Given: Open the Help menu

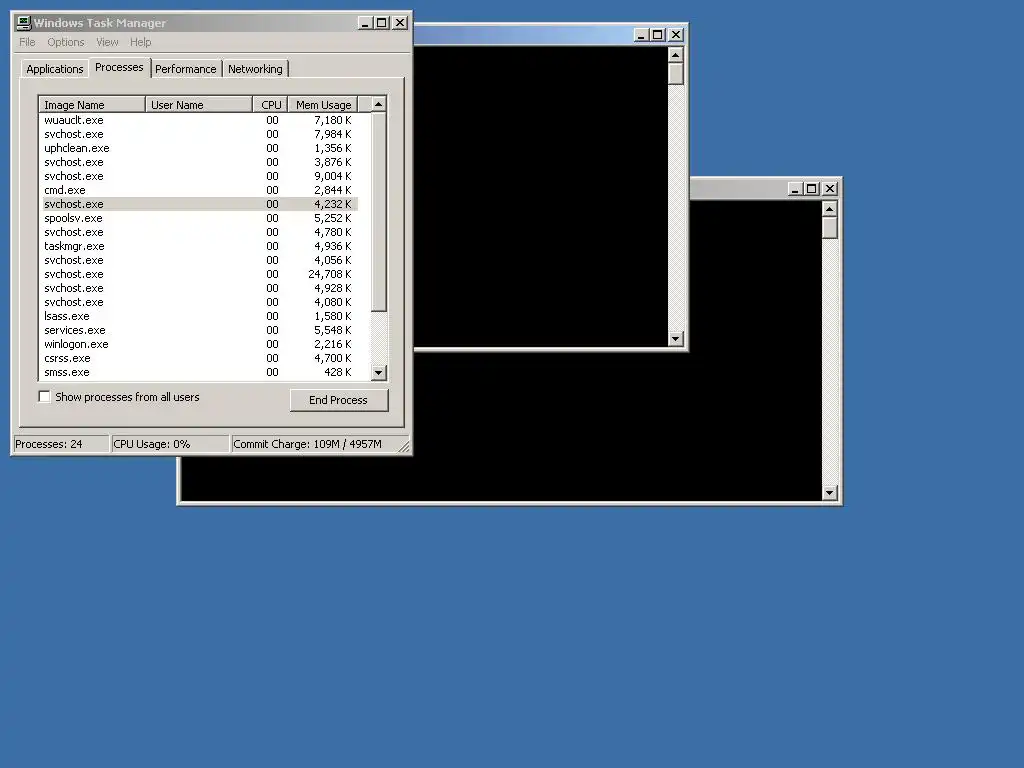Looking at the screenshot, I should point(140,42).
